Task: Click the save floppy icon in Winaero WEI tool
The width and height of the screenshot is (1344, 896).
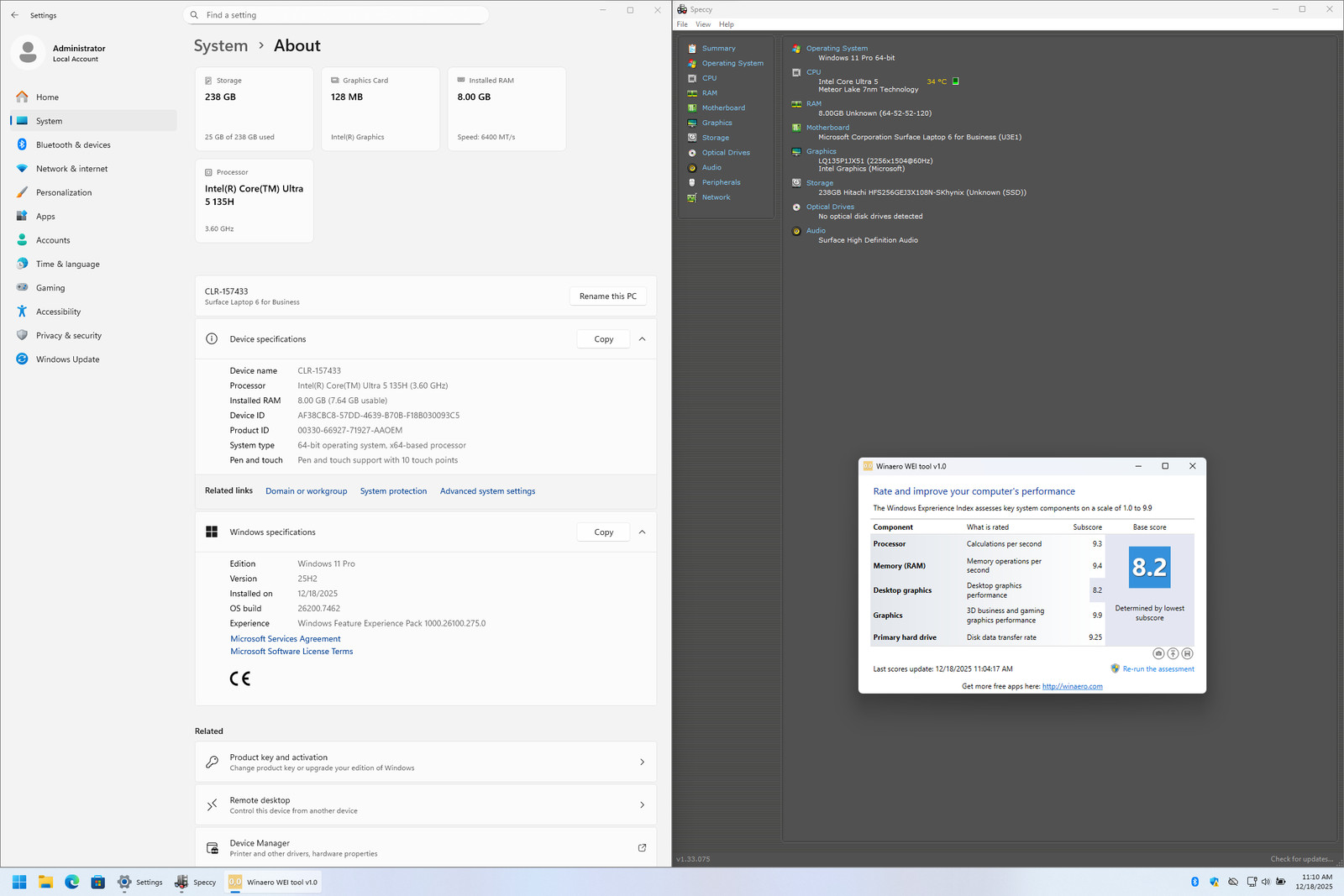Action: point(1187,653)
